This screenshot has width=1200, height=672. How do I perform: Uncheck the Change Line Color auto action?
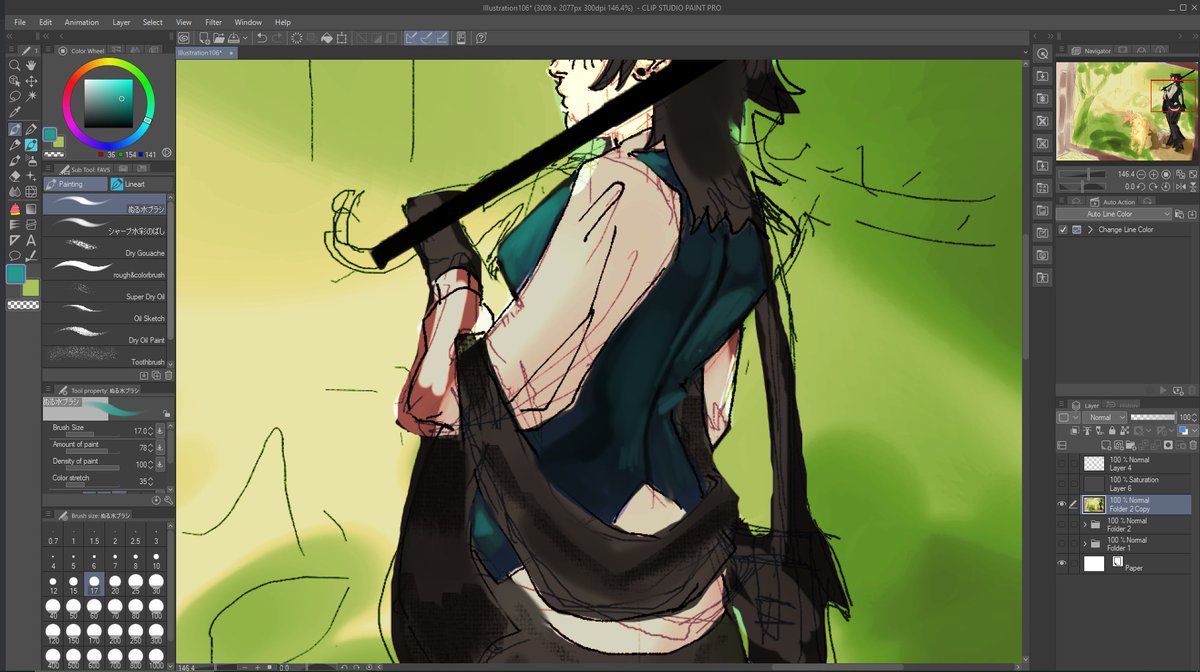[1063, 229]
